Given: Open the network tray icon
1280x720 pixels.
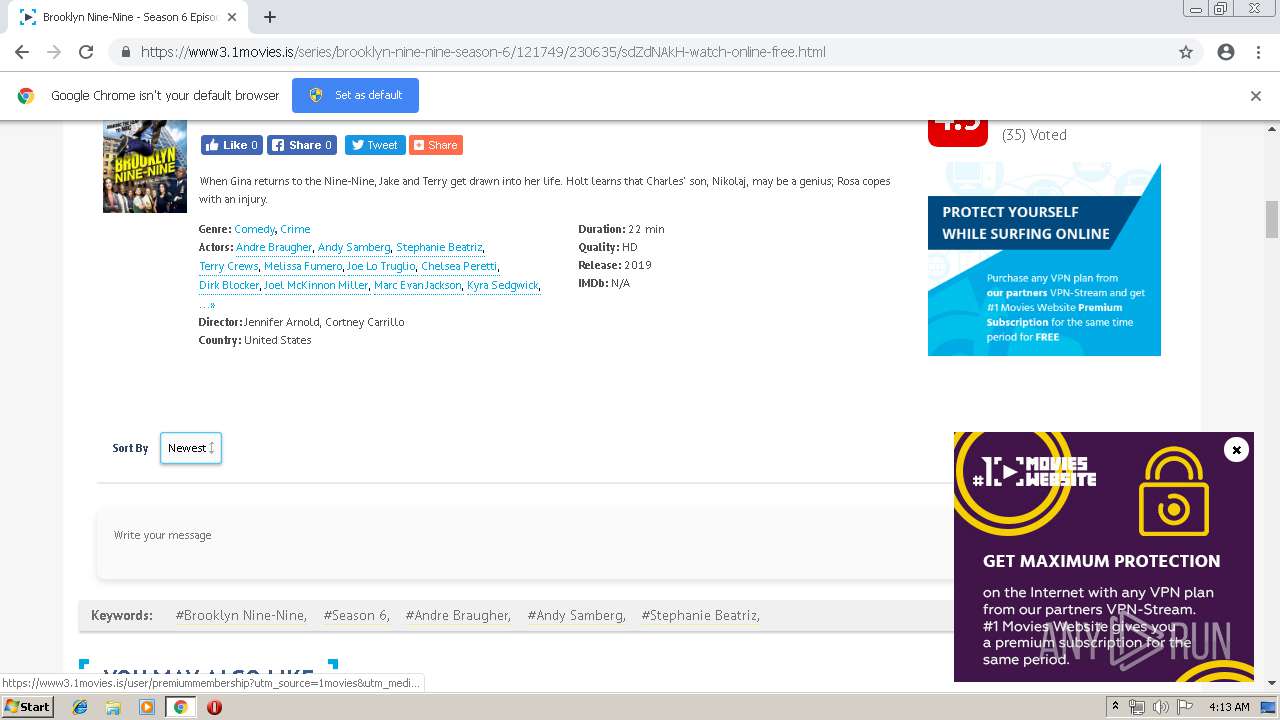Looking at the screenshot, I should [1137, 707].
